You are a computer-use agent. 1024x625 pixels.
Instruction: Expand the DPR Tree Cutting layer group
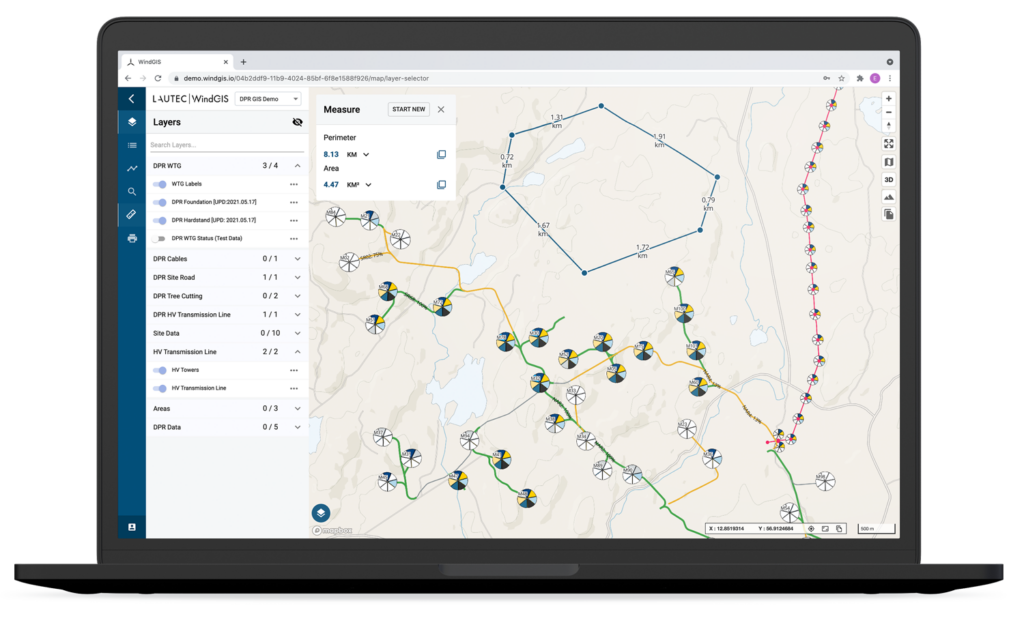click(297, 296)
